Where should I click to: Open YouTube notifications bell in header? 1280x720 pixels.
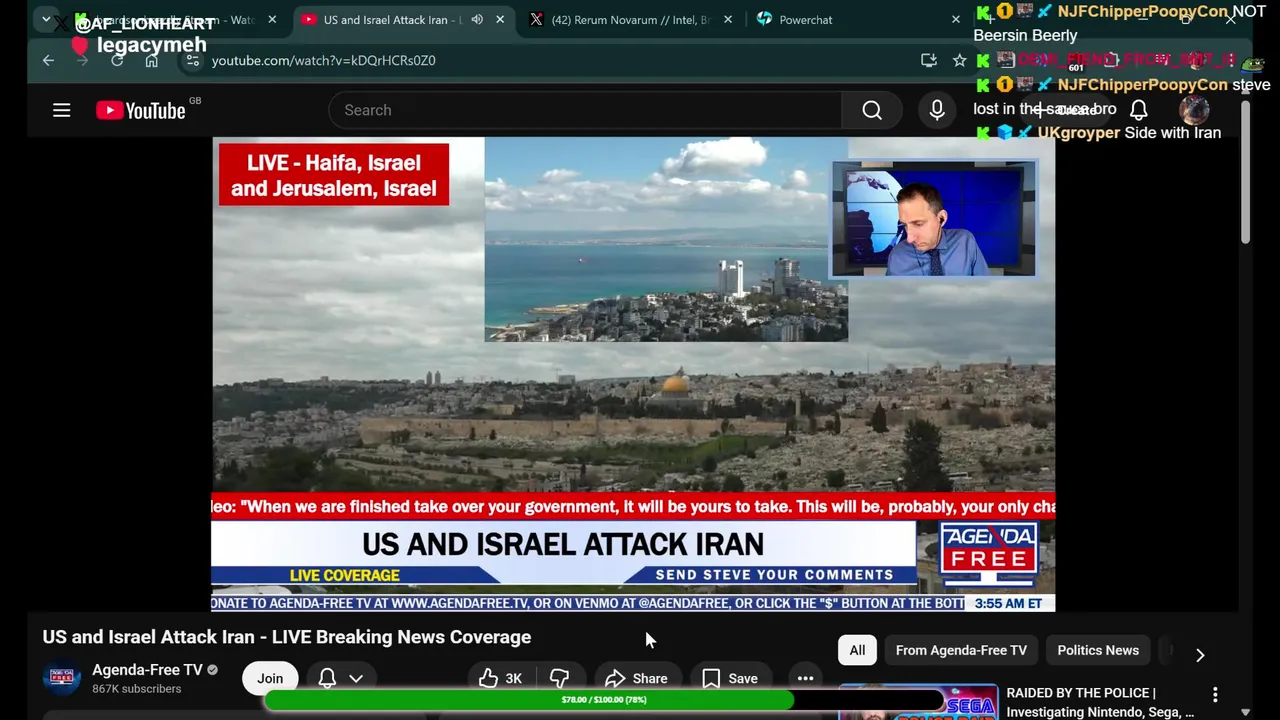1138,110
